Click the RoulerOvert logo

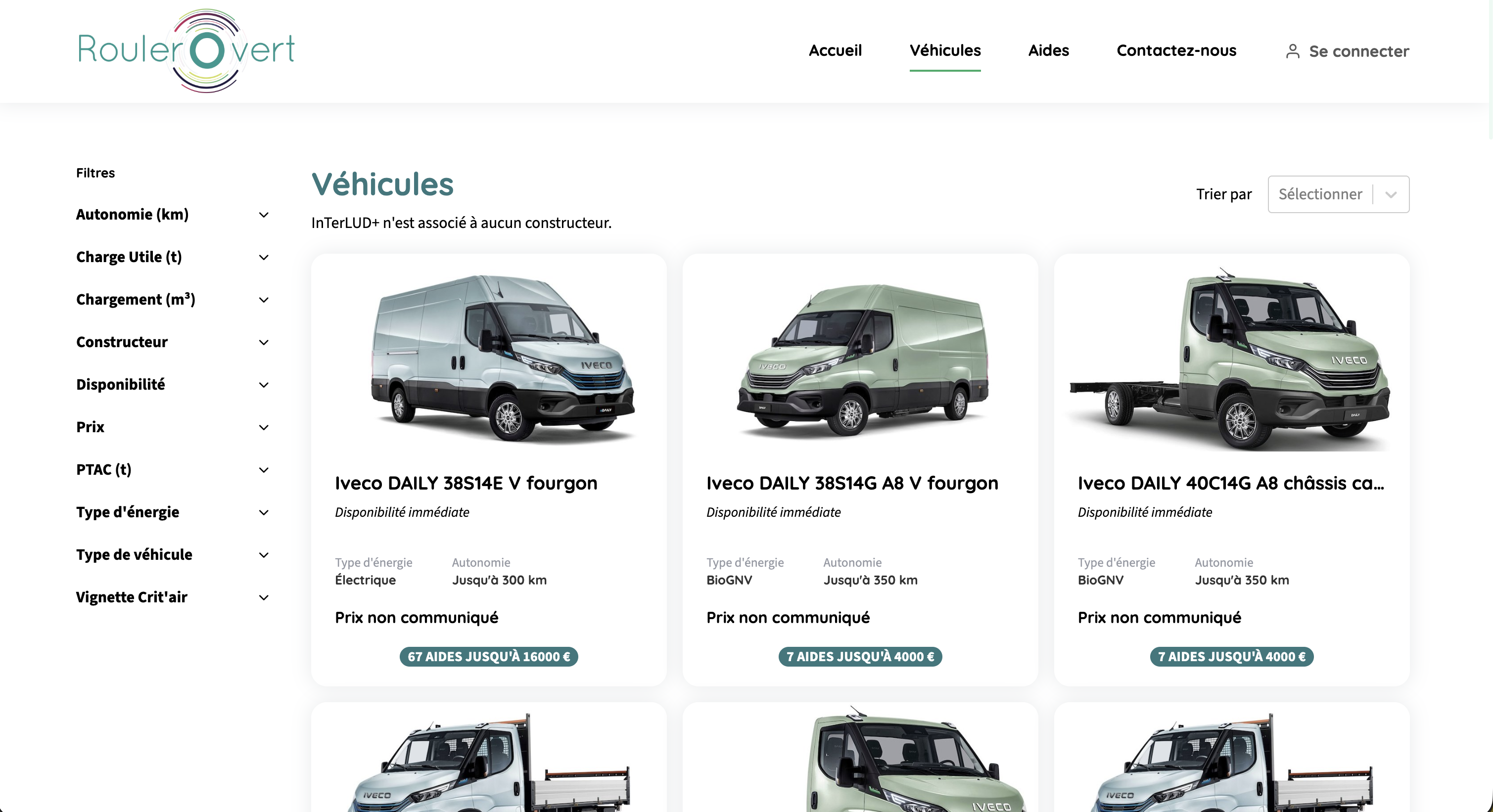click(186, 50)
